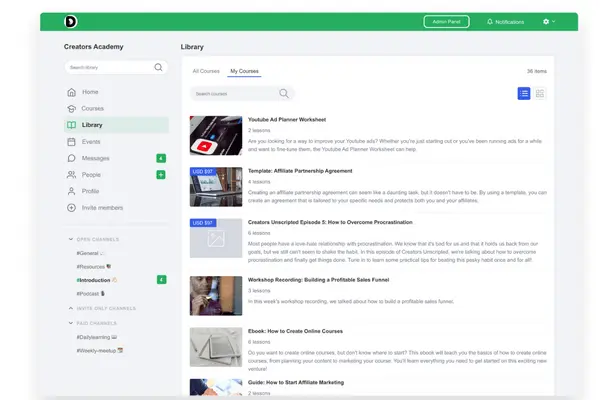This screenshot has height=400, width=600.
Task: Open Affiliate Partnership Agreement thumbnail
Action: [216, 187]
